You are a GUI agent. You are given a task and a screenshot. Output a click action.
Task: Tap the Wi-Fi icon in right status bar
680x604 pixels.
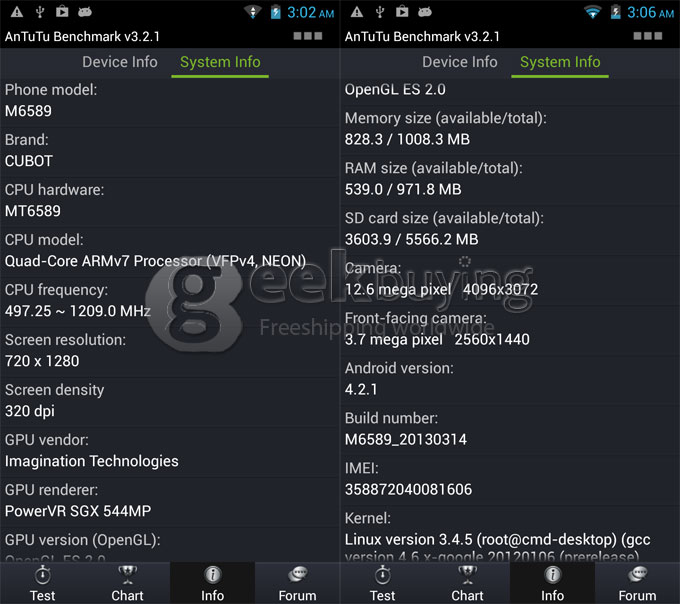(592, 12)
